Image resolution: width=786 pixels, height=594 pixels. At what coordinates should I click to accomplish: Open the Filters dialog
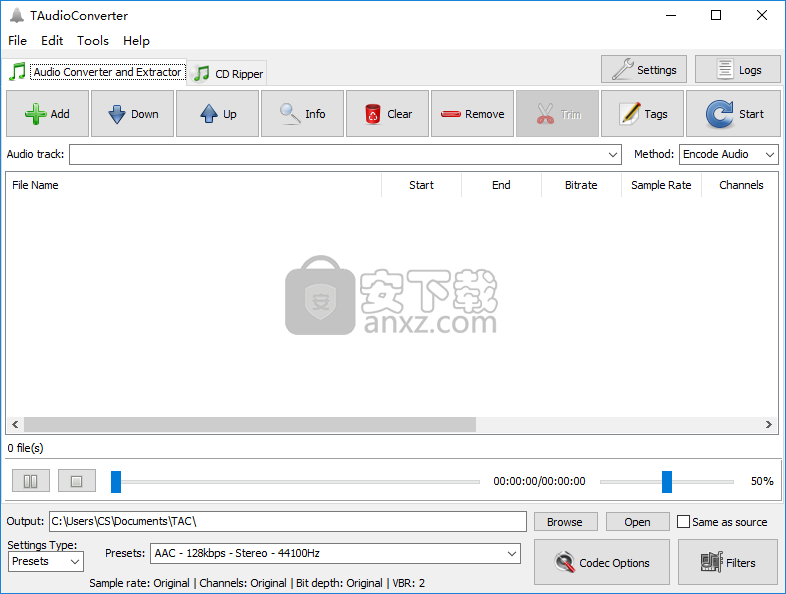pyautogui.click(x=728, y=563)
